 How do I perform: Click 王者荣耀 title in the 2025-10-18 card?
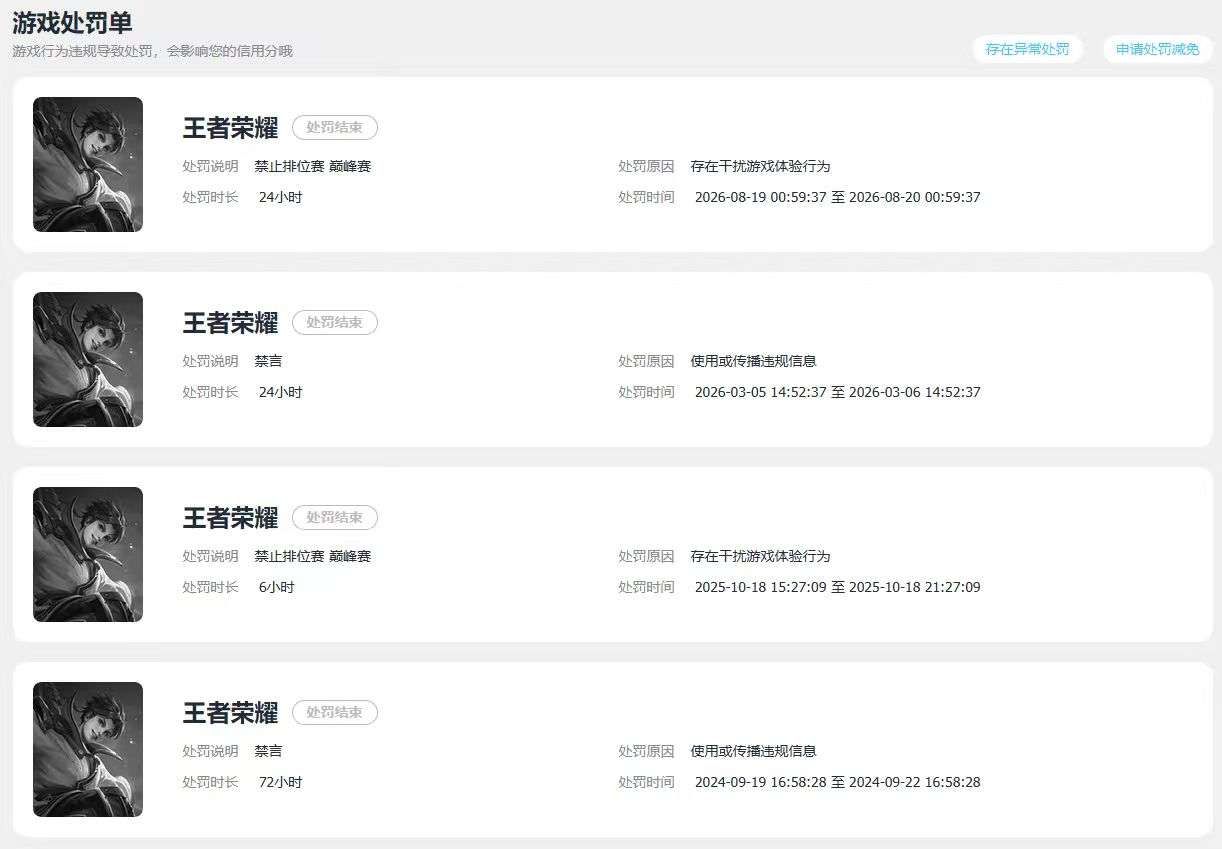pos(230,517)
